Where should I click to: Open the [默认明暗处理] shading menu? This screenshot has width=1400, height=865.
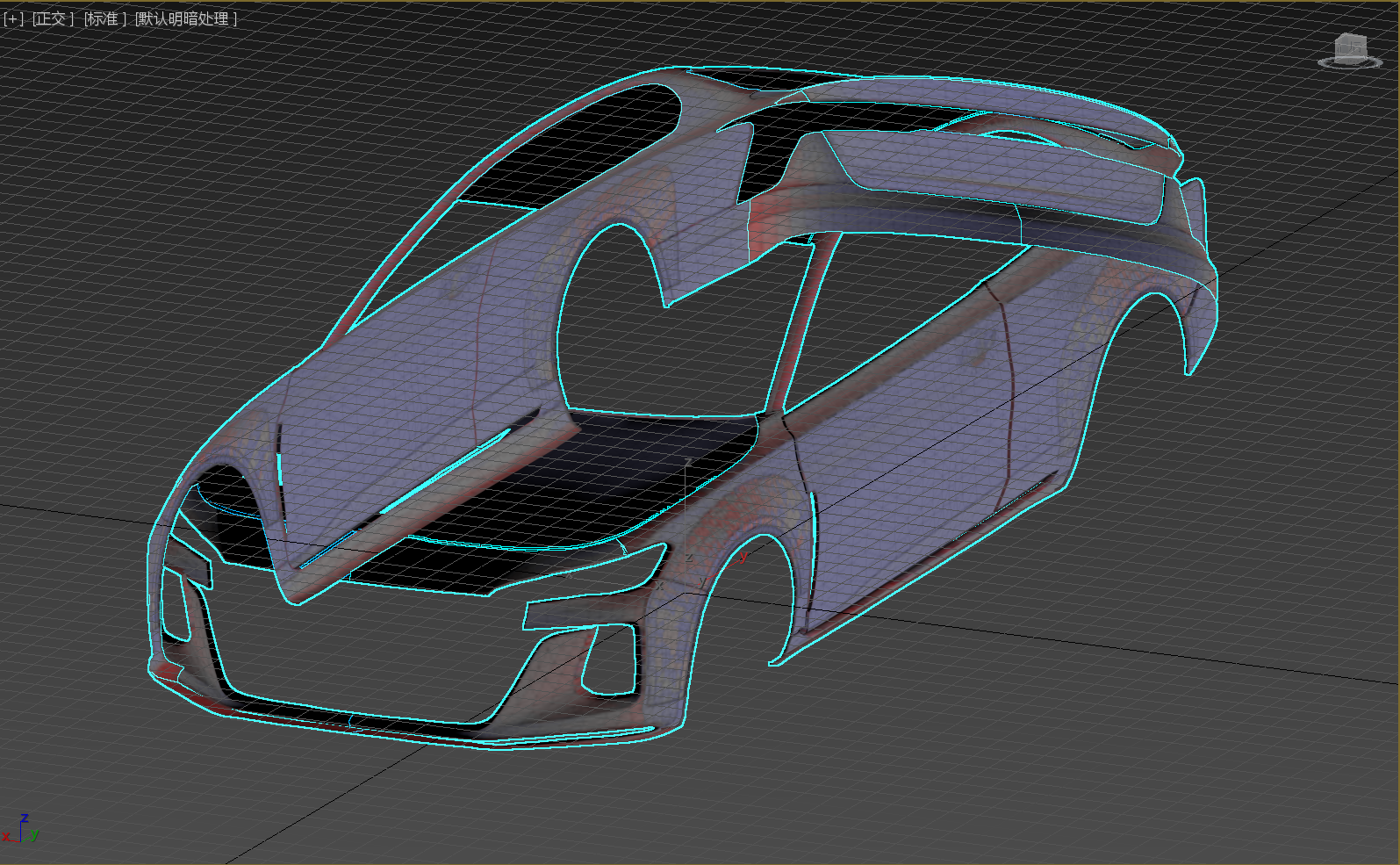pos(186,18)
